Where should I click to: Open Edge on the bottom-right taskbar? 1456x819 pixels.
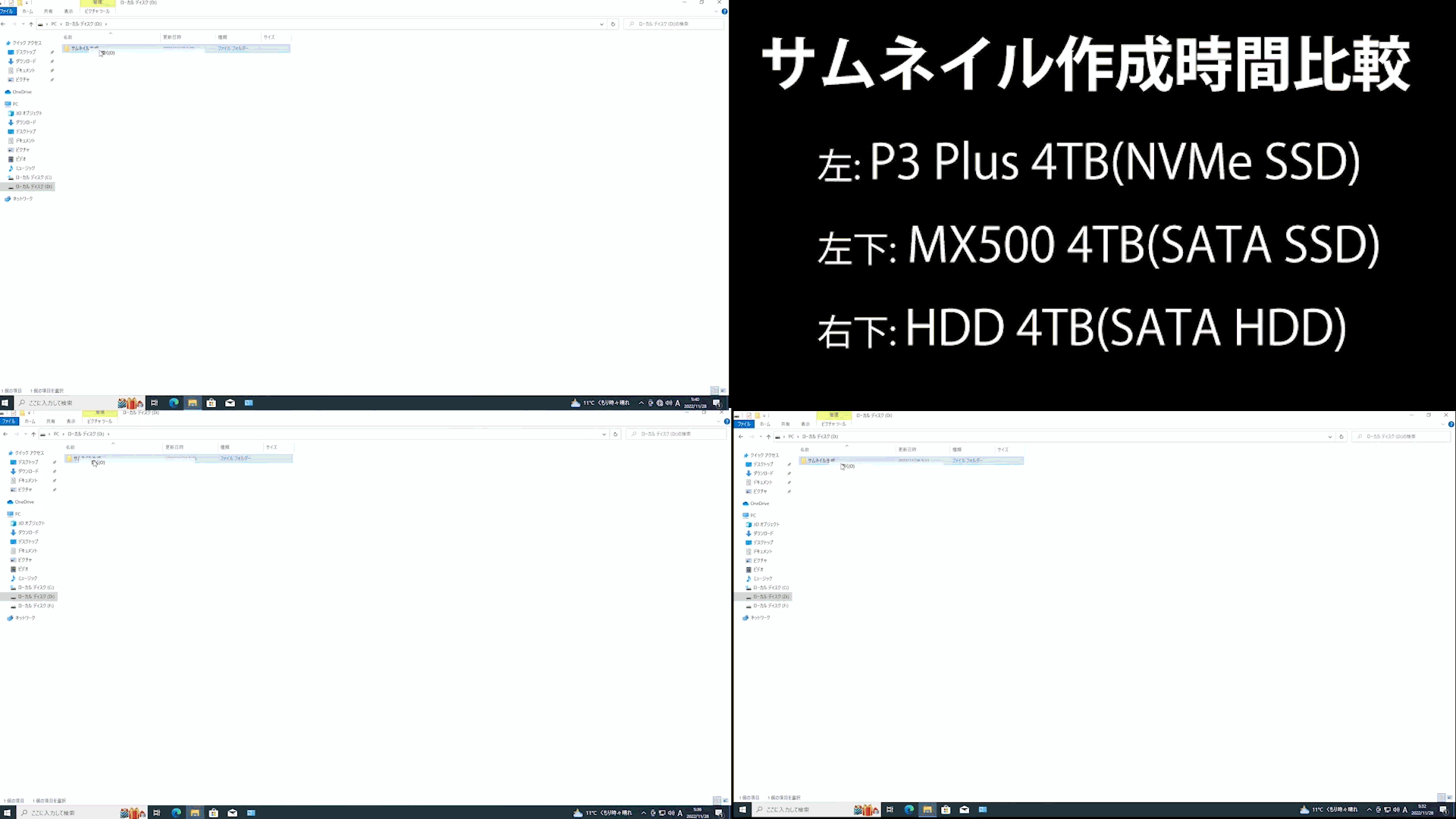pyautogui.click(x=908, y=810)
